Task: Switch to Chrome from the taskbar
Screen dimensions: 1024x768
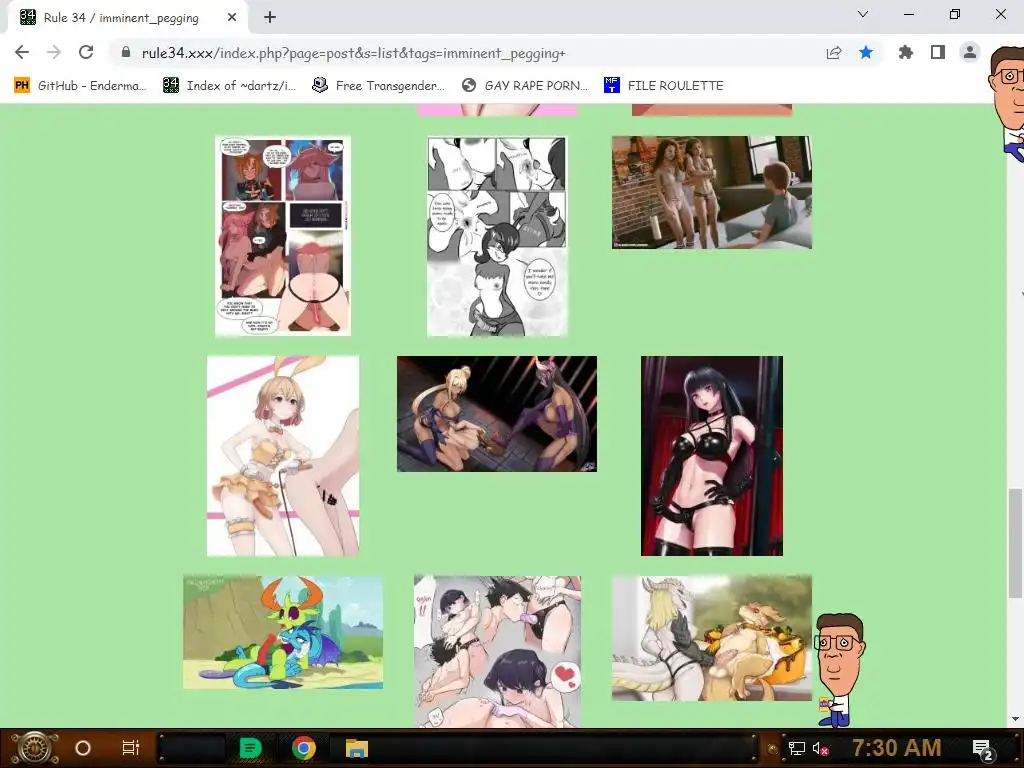Action: pyautogui.click(x=303, y=748)
